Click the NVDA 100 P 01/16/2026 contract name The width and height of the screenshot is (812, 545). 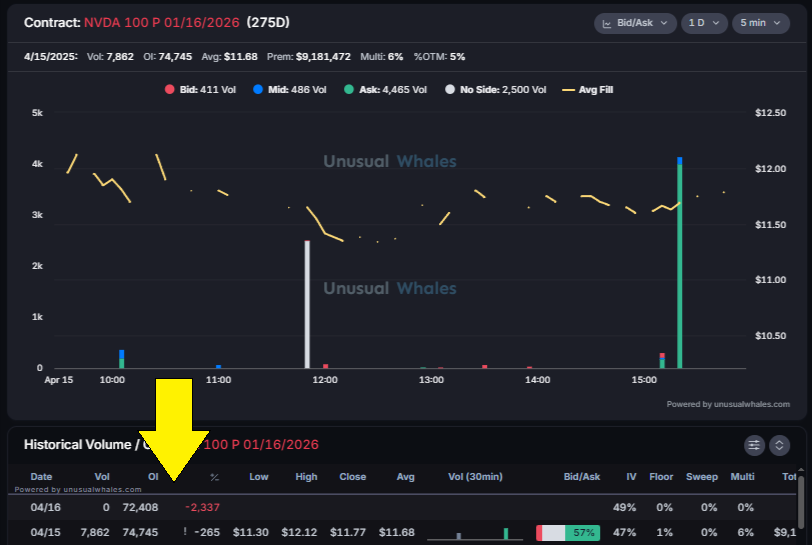pyautogui.click(x=162, y=23)
